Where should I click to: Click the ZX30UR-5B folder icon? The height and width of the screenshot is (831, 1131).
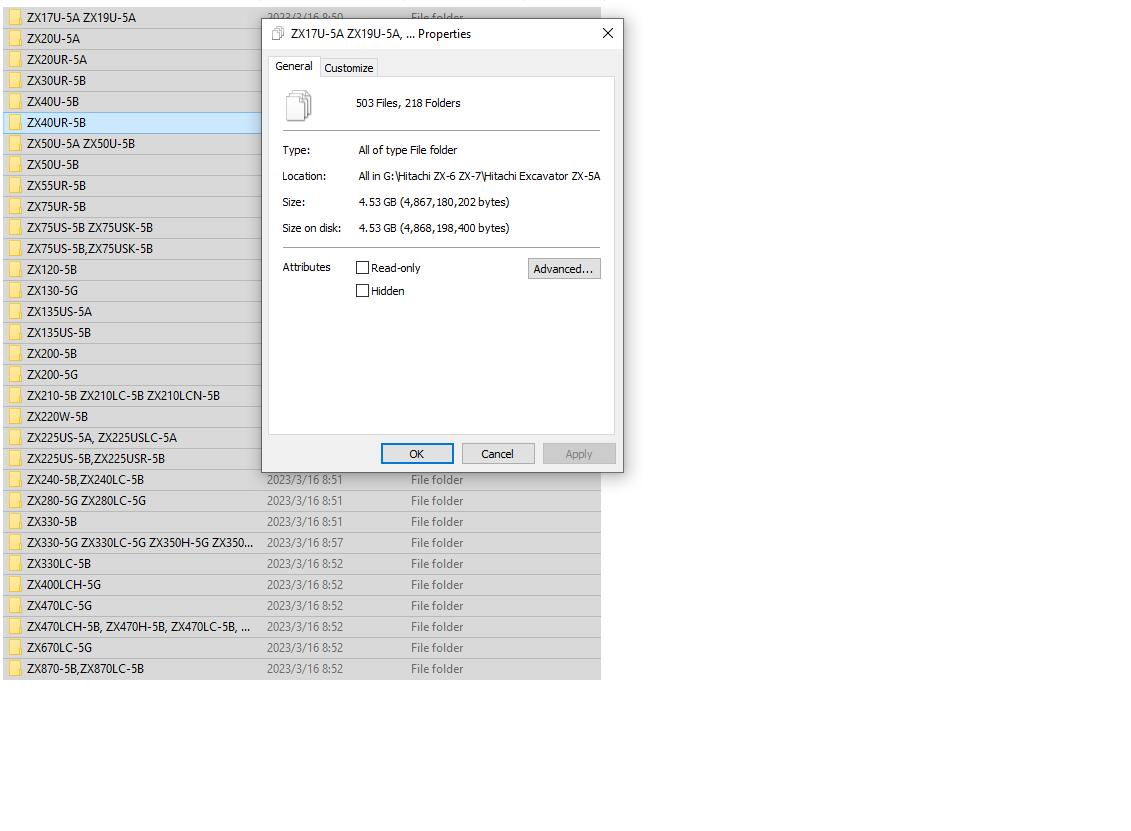[15, 80]
